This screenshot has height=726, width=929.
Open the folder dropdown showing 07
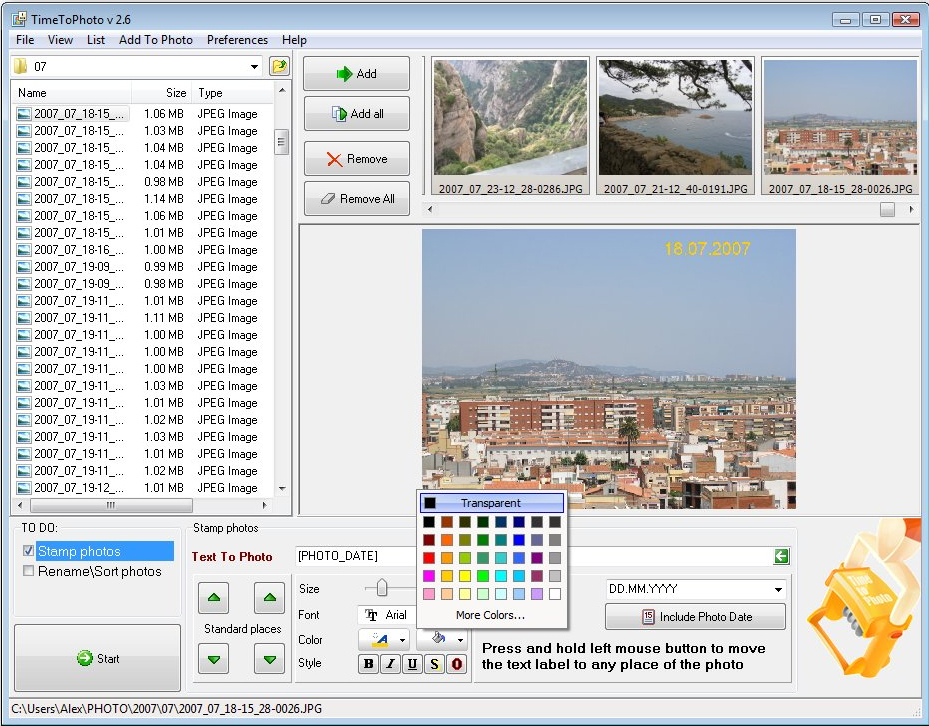tap(255, 67)
